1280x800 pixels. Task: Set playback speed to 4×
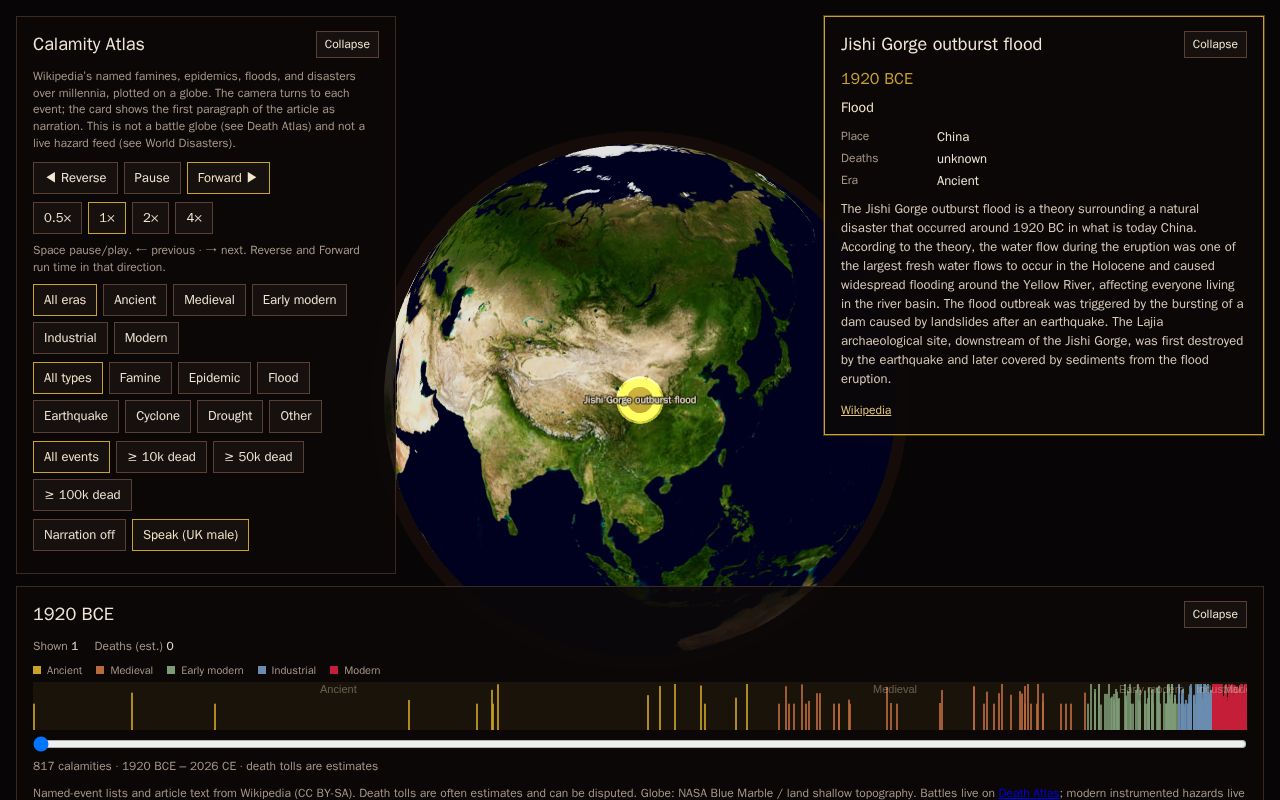pyautogui.click(x=194, y=218)
